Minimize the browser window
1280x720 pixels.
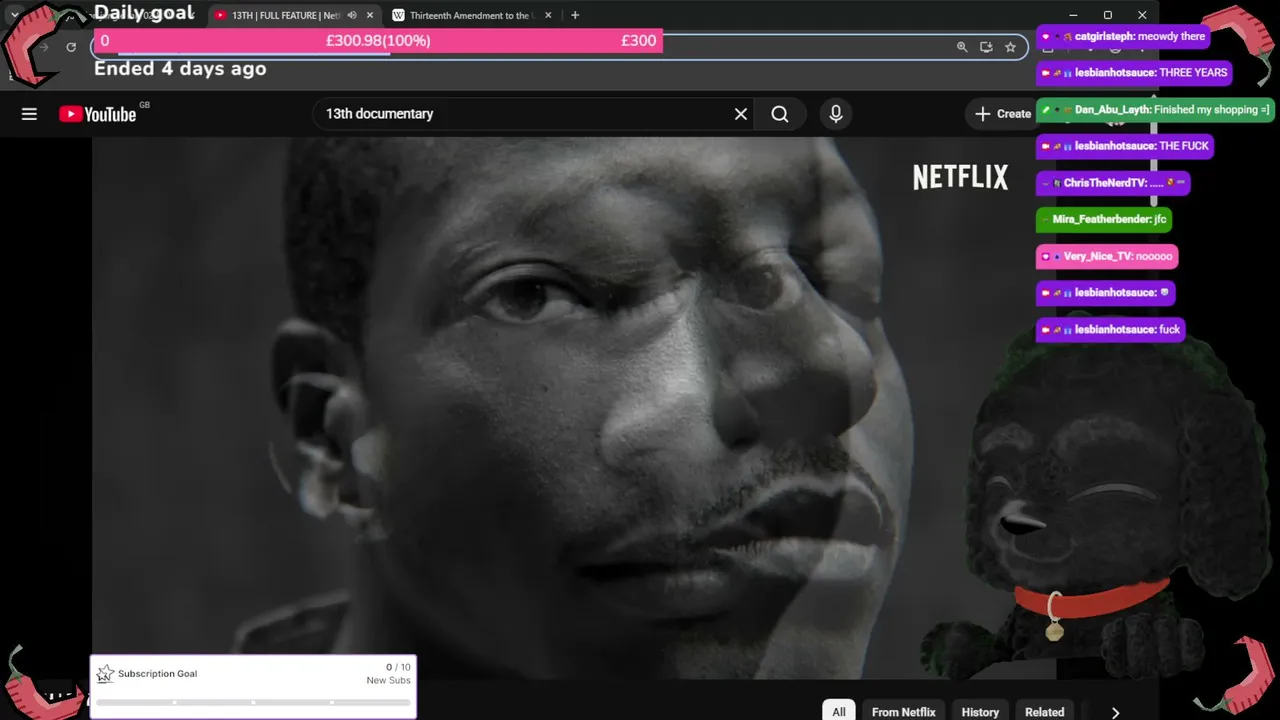point(1073,15)
